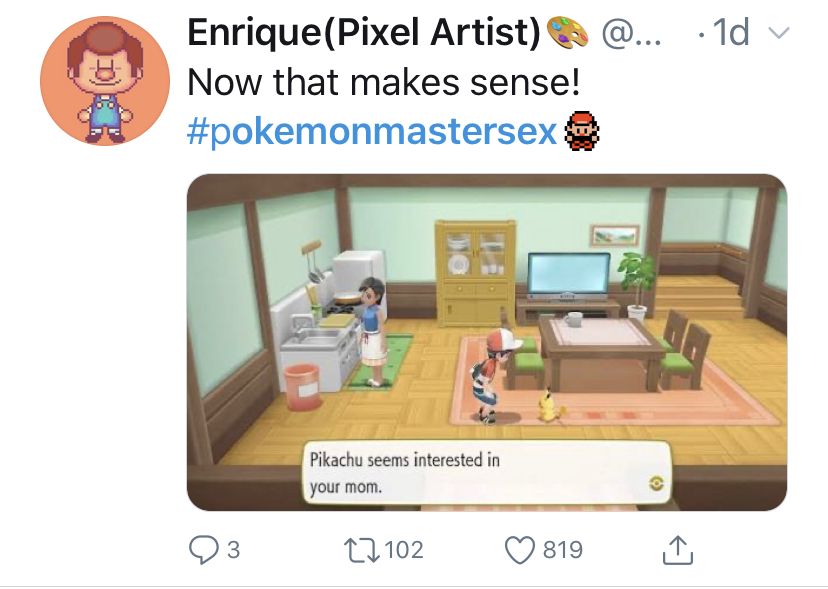This screenshot has width=828, height=589.
Task: Click the "Now that makes sense!" tweet text
Action: pyautogui.click(x=383, y=82)
